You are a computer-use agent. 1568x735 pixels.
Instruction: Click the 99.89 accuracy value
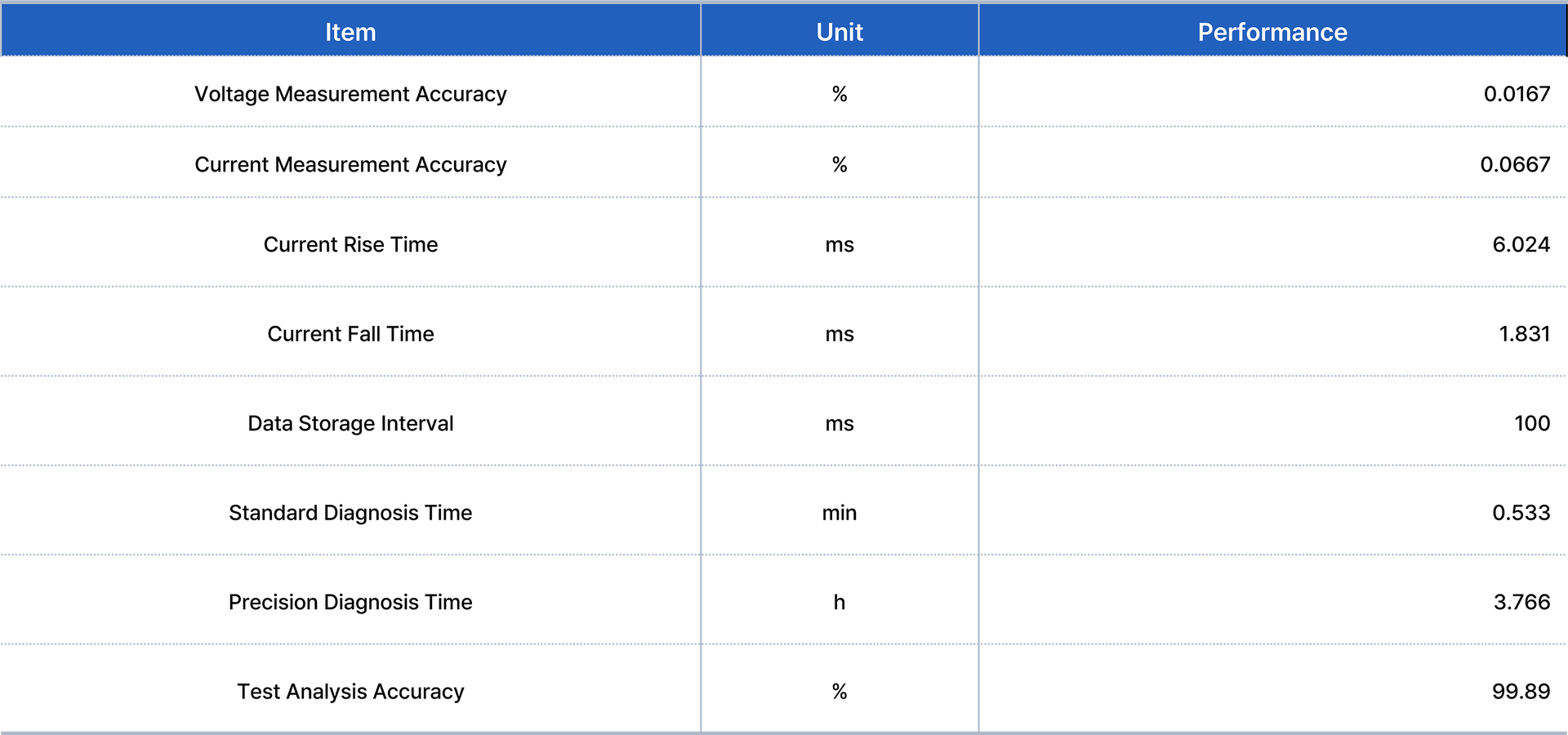coord(1521,691)
